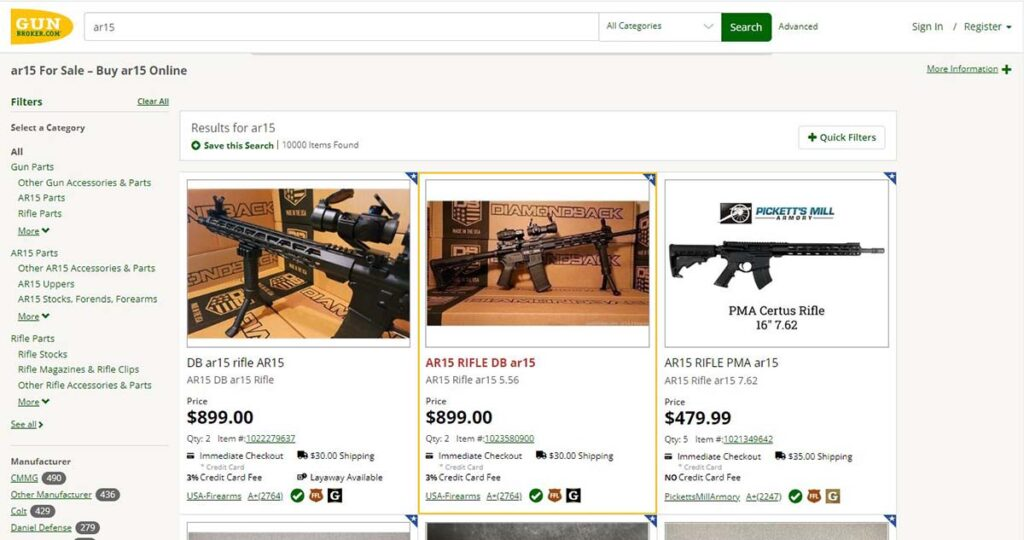1024x540 pixels.
Task: Click gold G badge for PickettsMillArmory
Action: click(x=833, y=497)
